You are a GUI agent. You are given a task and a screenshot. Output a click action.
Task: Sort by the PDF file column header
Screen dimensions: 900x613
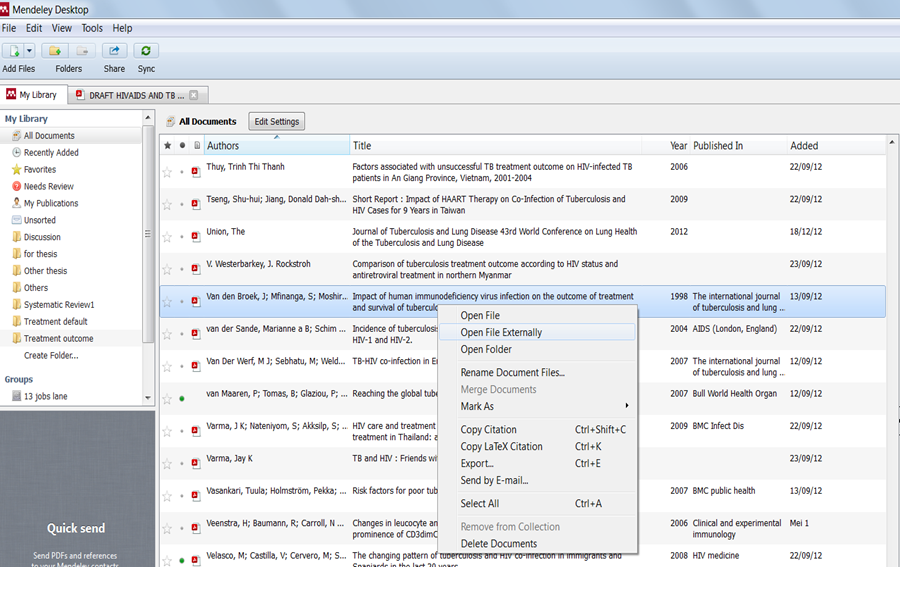[197, 146]
